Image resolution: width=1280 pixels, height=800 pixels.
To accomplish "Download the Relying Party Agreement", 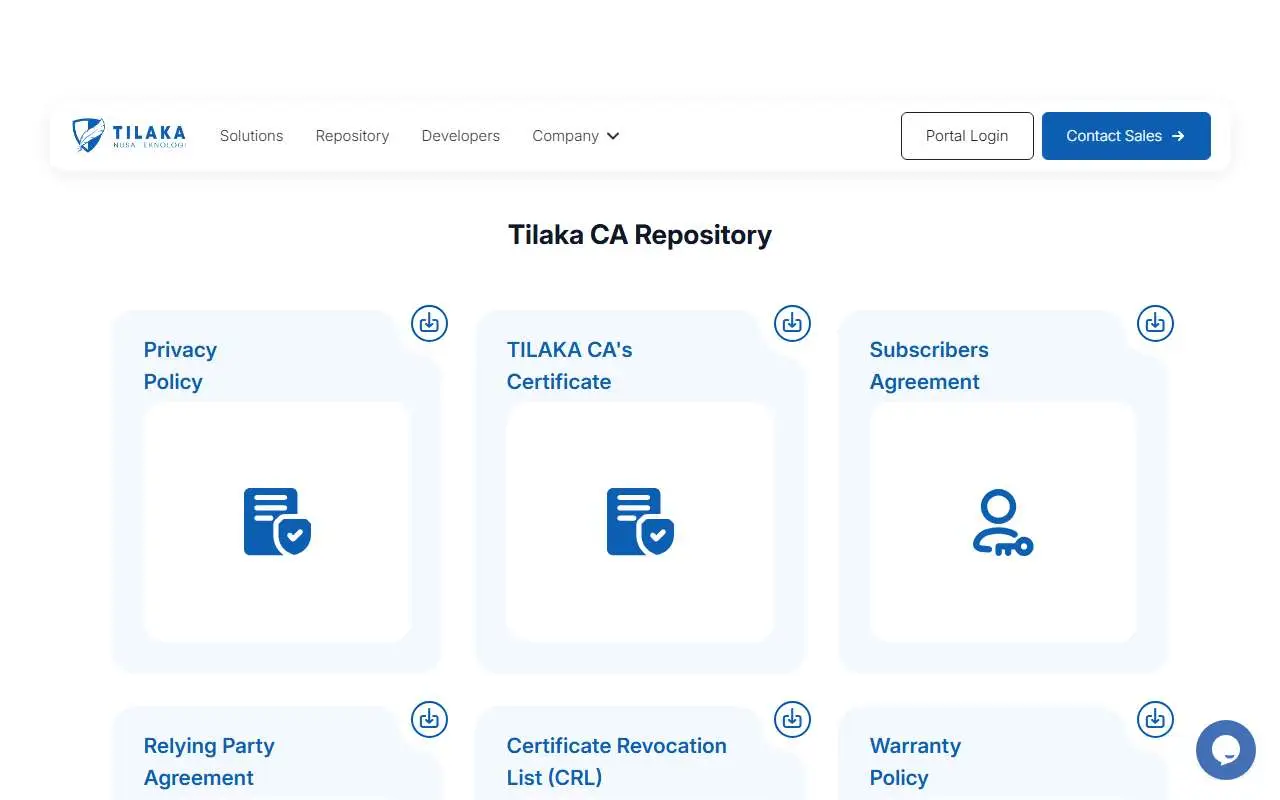I will coord(430,719).
